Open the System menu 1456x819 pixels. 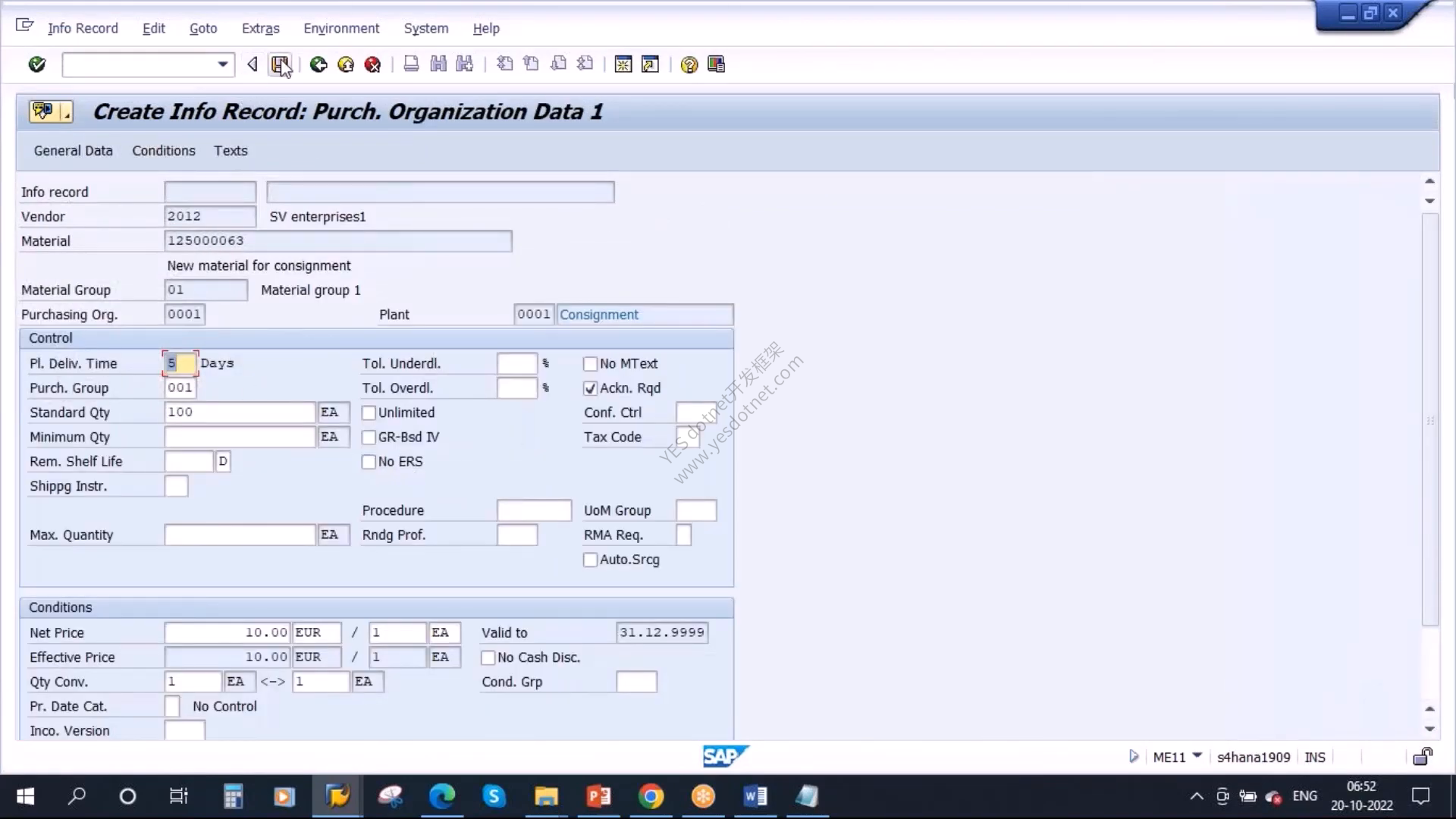tap(426, 28)
